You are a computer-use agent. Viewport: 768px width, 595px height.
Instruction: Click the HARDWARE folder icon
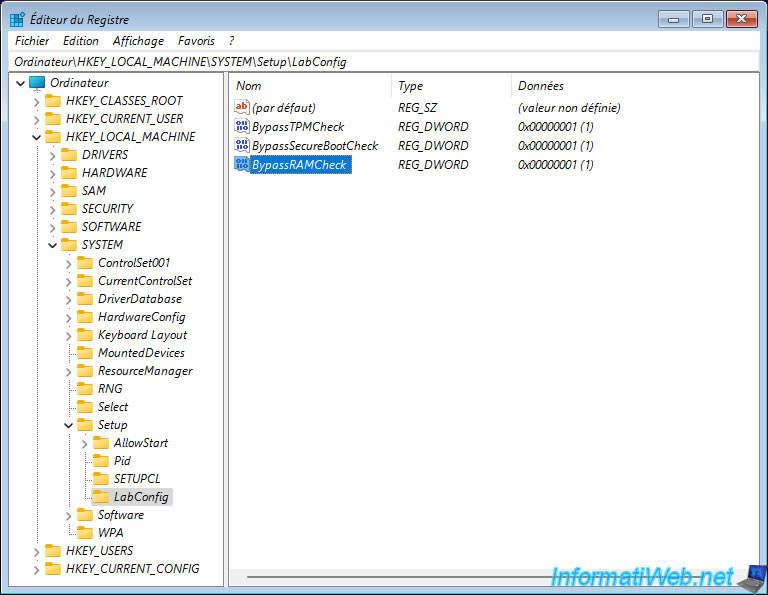tap(69, 173)
